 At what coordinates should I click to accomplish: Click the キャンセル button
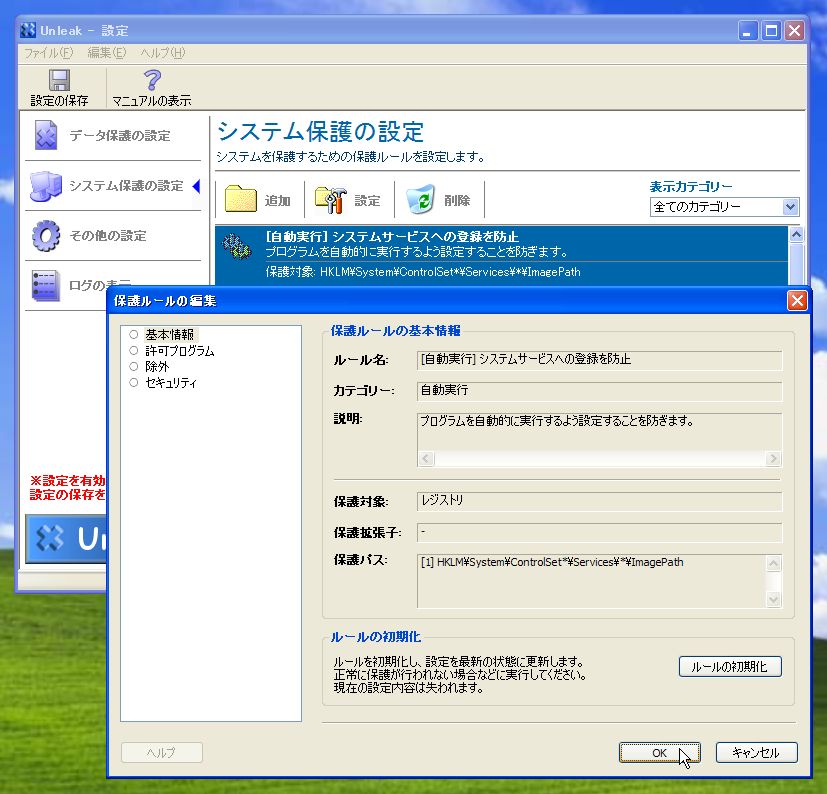(756, 752)
